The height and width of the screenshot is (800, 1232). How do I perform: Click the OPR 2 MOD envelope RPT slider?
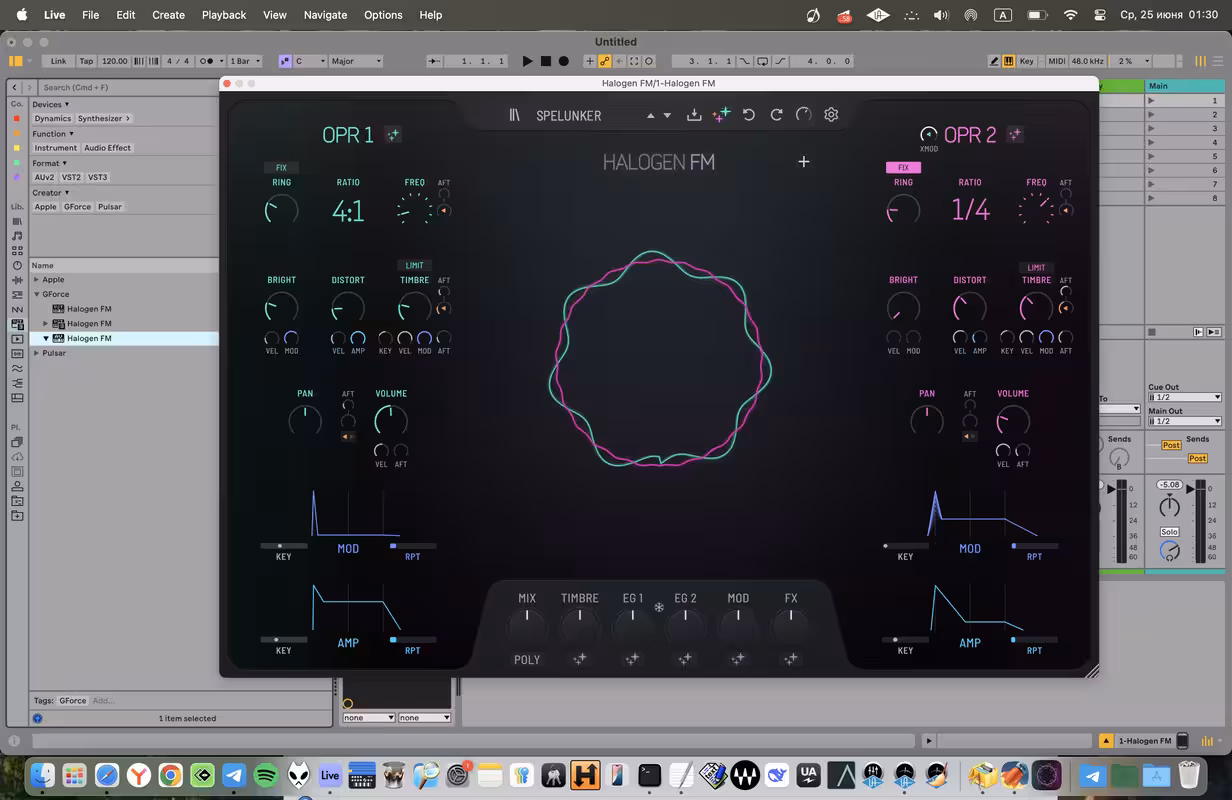pos(1035,546)
